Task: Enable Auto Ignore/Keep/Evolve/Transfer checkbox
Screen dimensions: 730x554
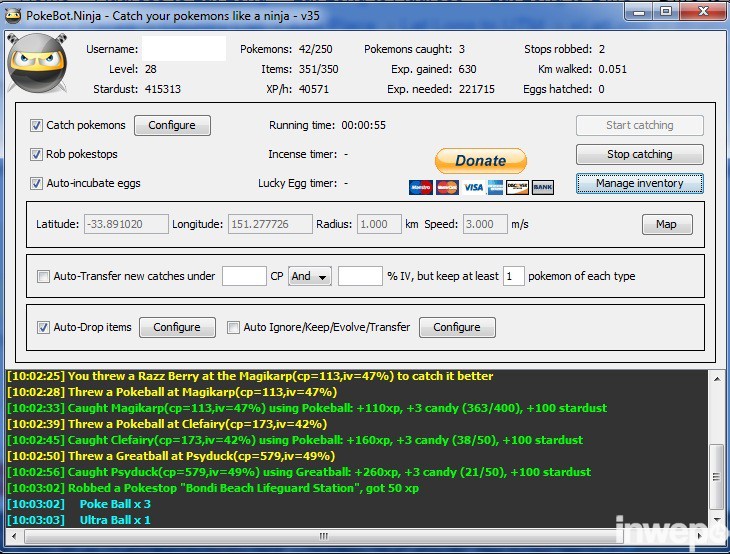Action: [233, 327]
